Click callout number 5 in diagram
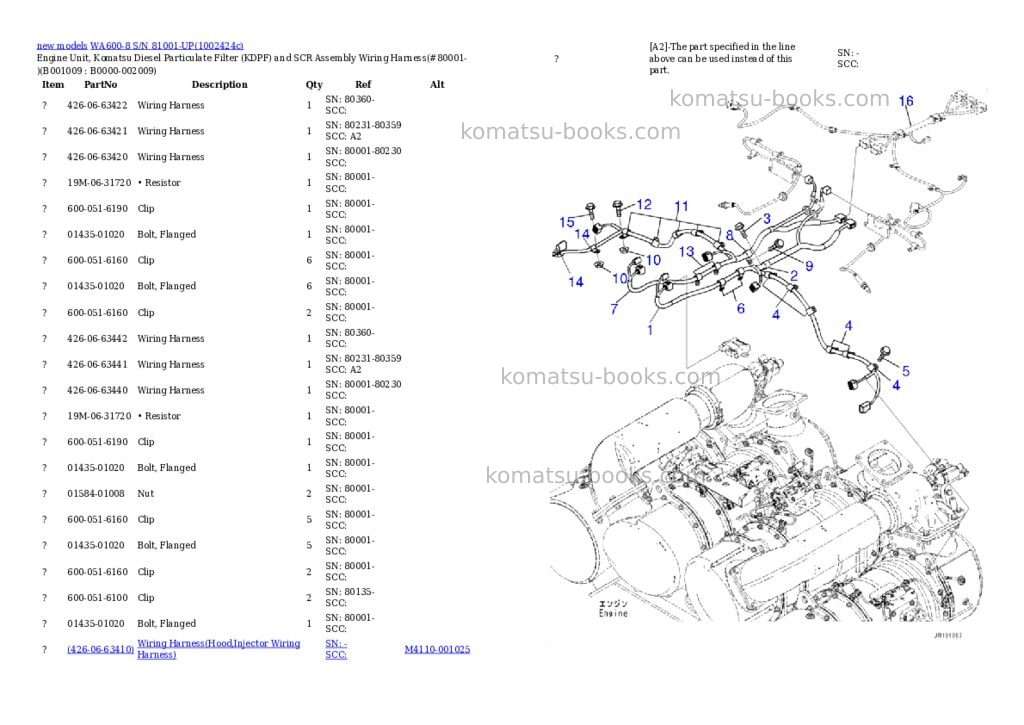Image resolution: width=1024 pixels, height=725 pixels. point(906,371)
